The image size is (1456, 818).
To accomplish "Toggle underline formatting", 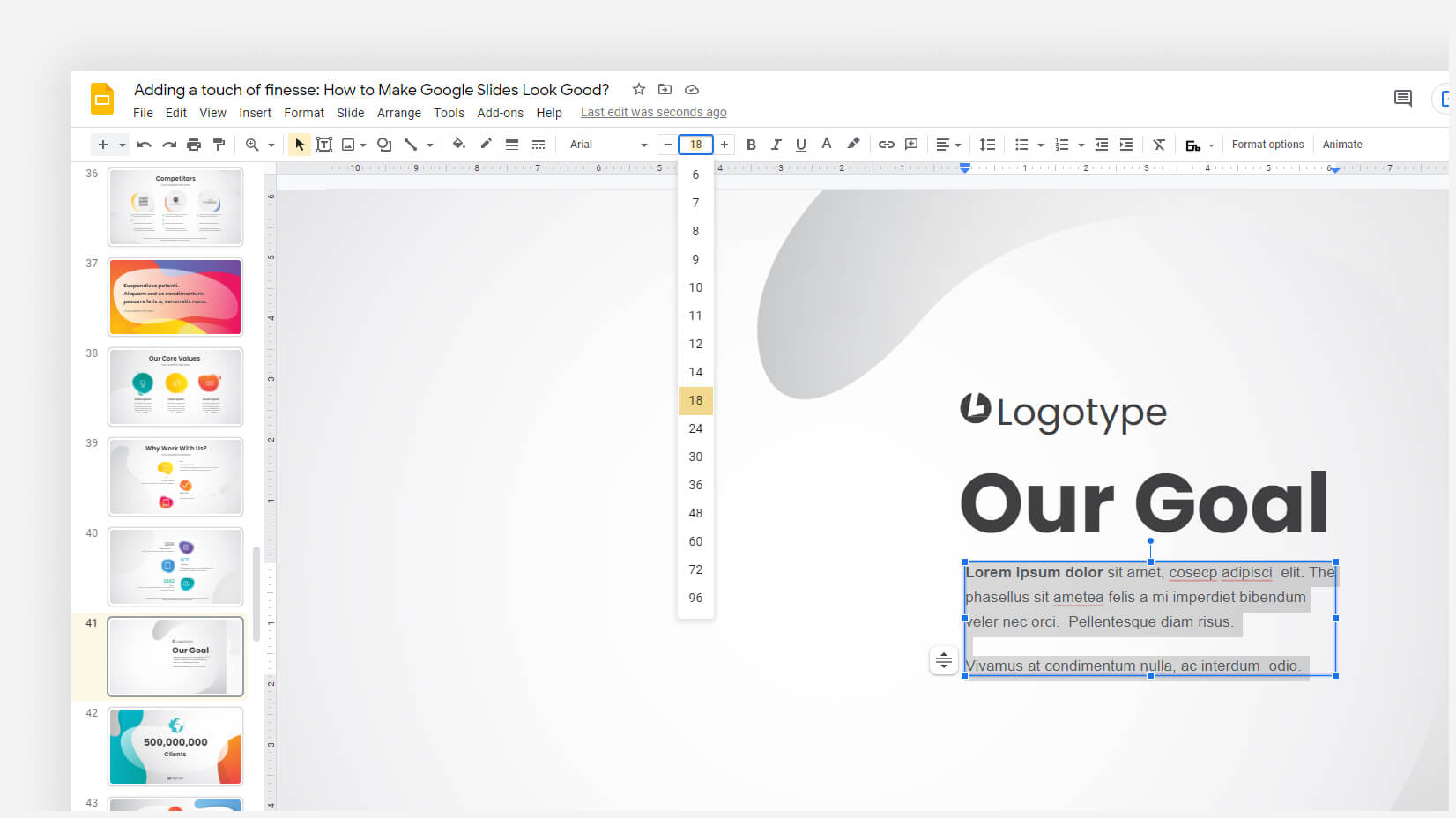I will coord(800,144).
